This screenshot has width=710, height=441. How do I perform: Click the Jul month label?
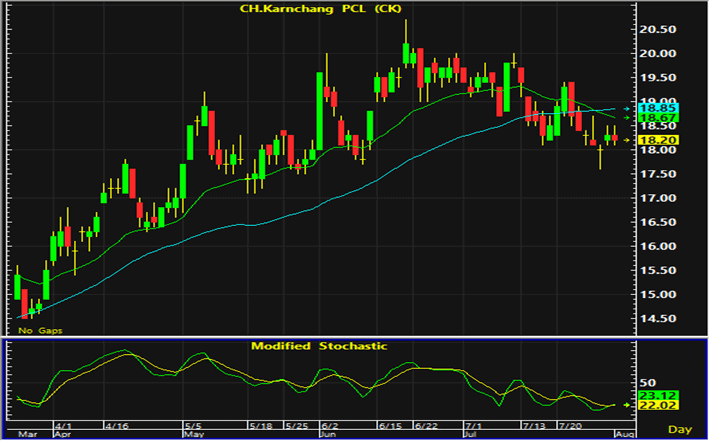click(x=471, y=435)
